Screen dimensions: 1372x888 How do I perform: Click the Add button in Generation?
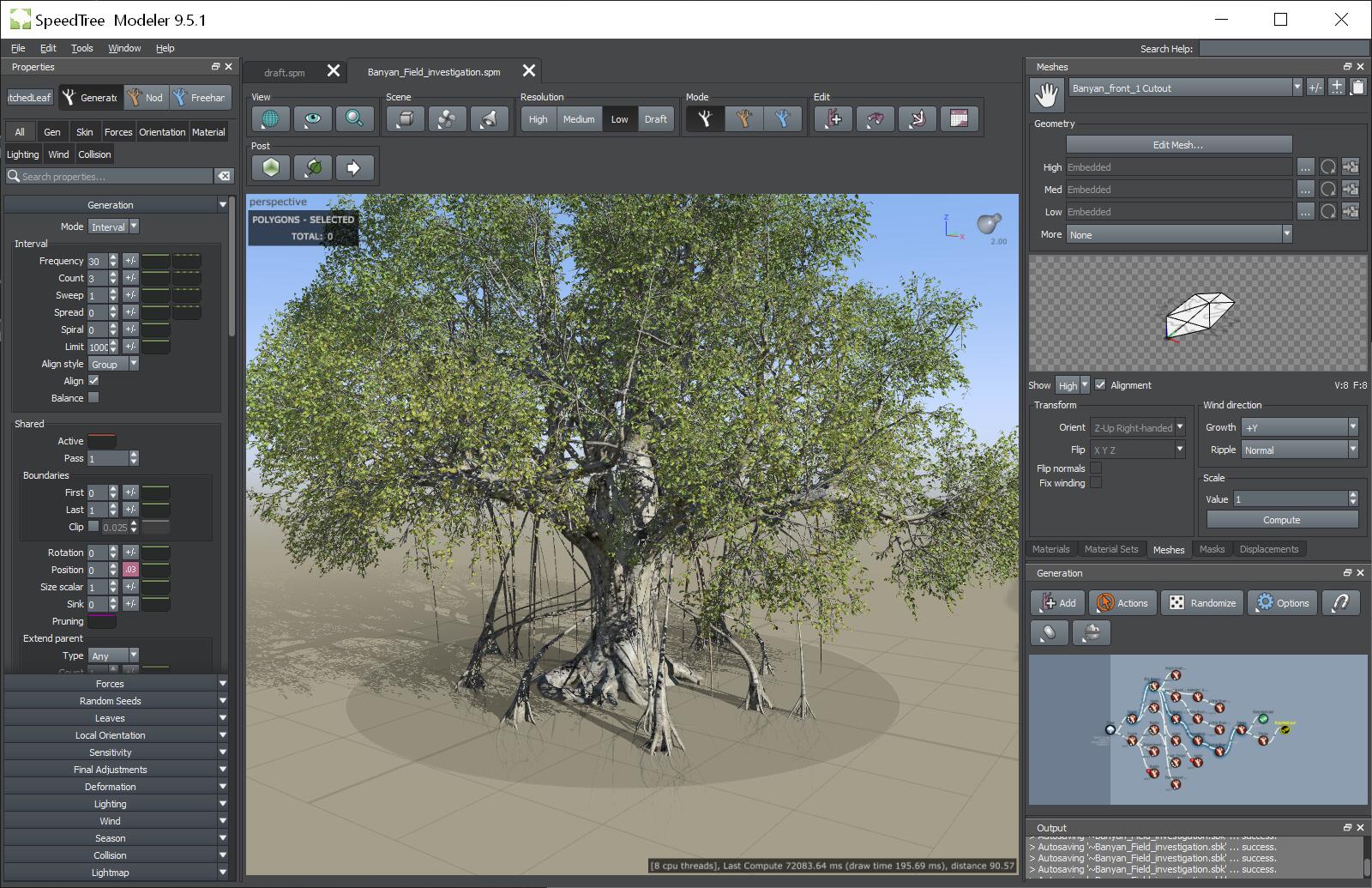[1058, 603]
